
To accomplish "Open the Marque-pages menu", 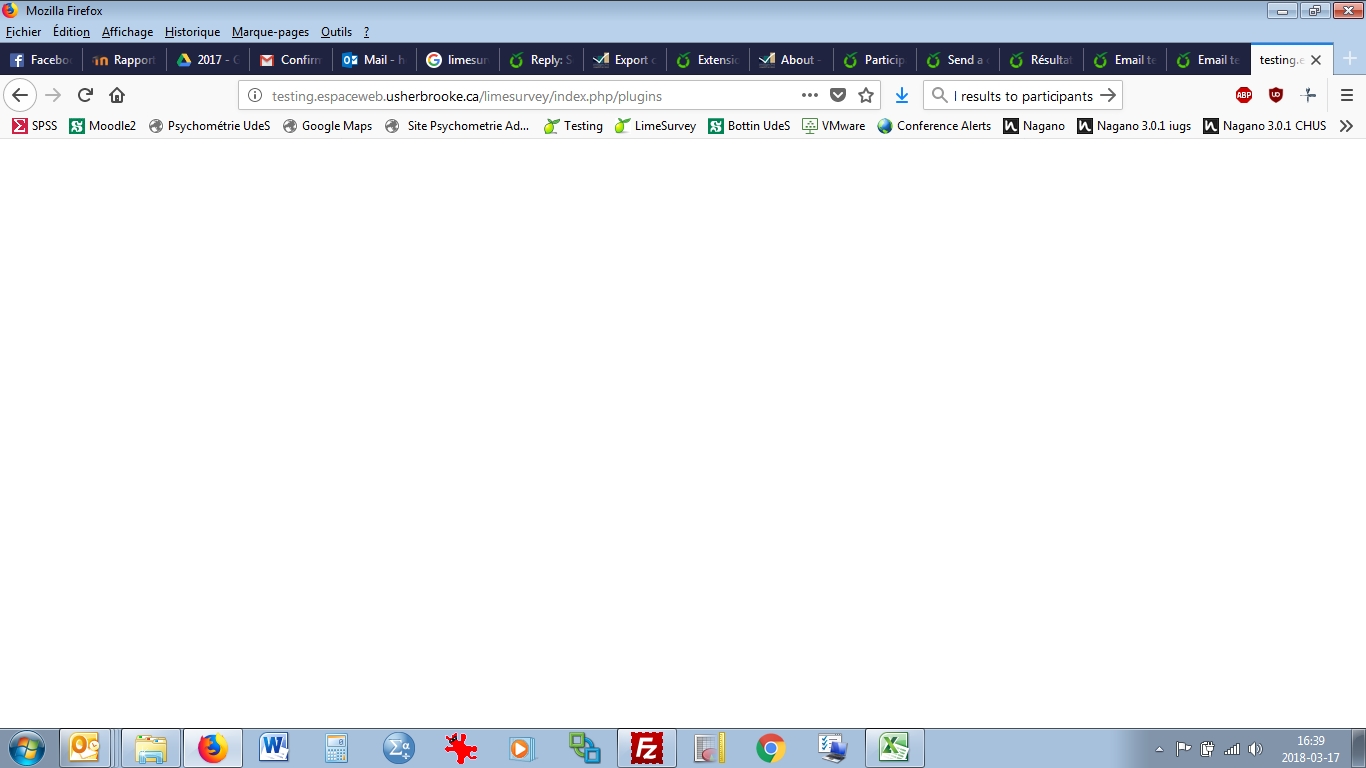I will [x=270, y=32].
